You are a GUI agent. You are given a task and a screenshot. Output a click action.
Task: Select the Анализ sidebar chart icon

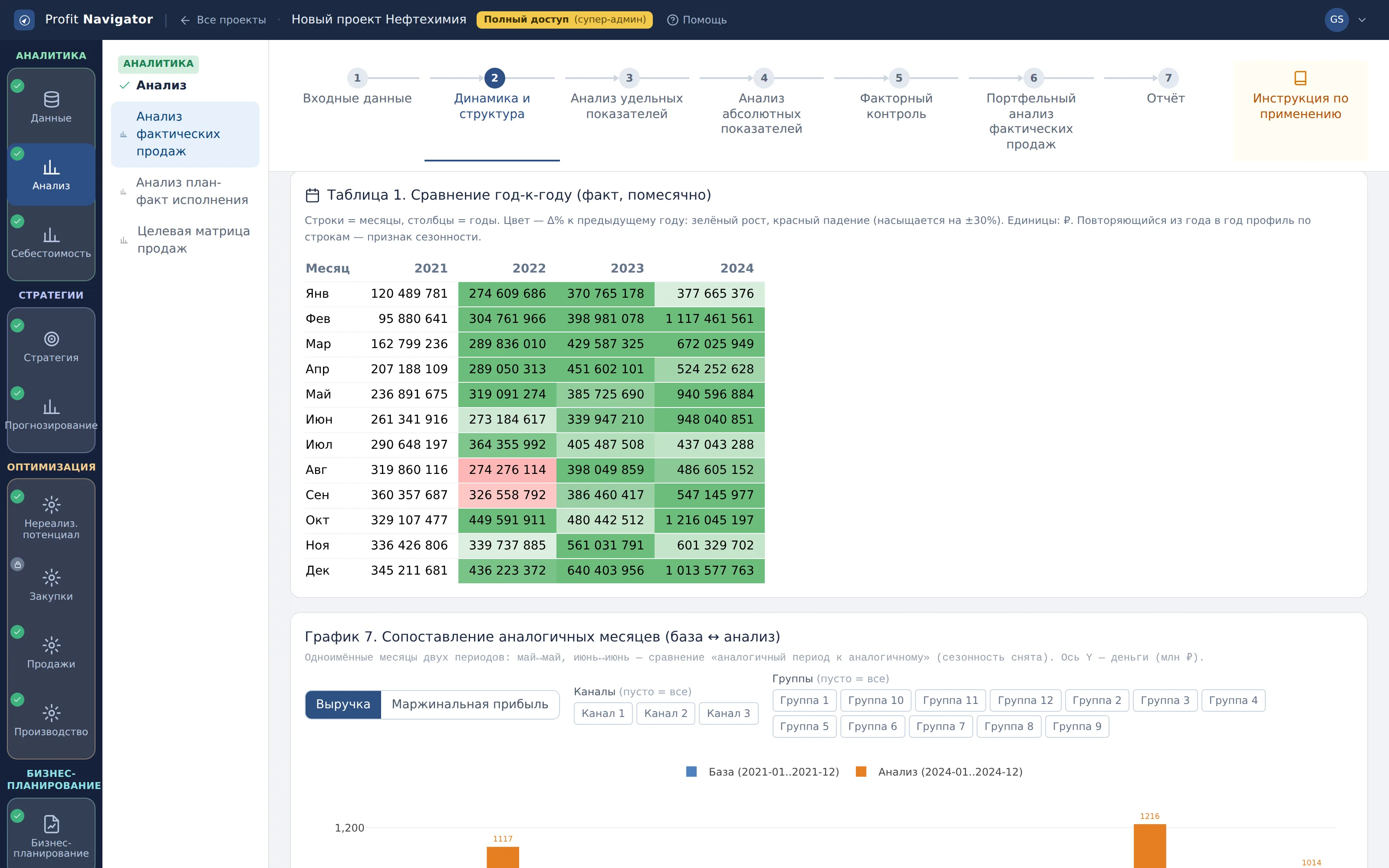point(51,168)
